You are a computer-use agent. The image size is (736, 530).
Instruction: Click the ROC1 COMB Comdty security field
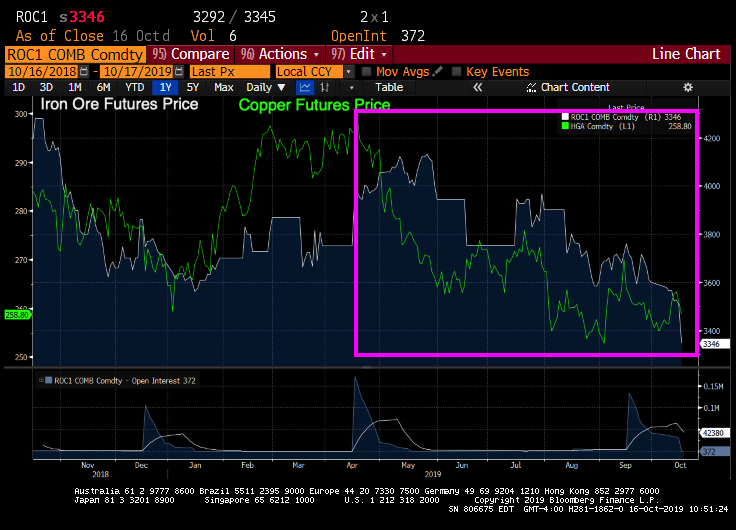[x=75, y=54]
